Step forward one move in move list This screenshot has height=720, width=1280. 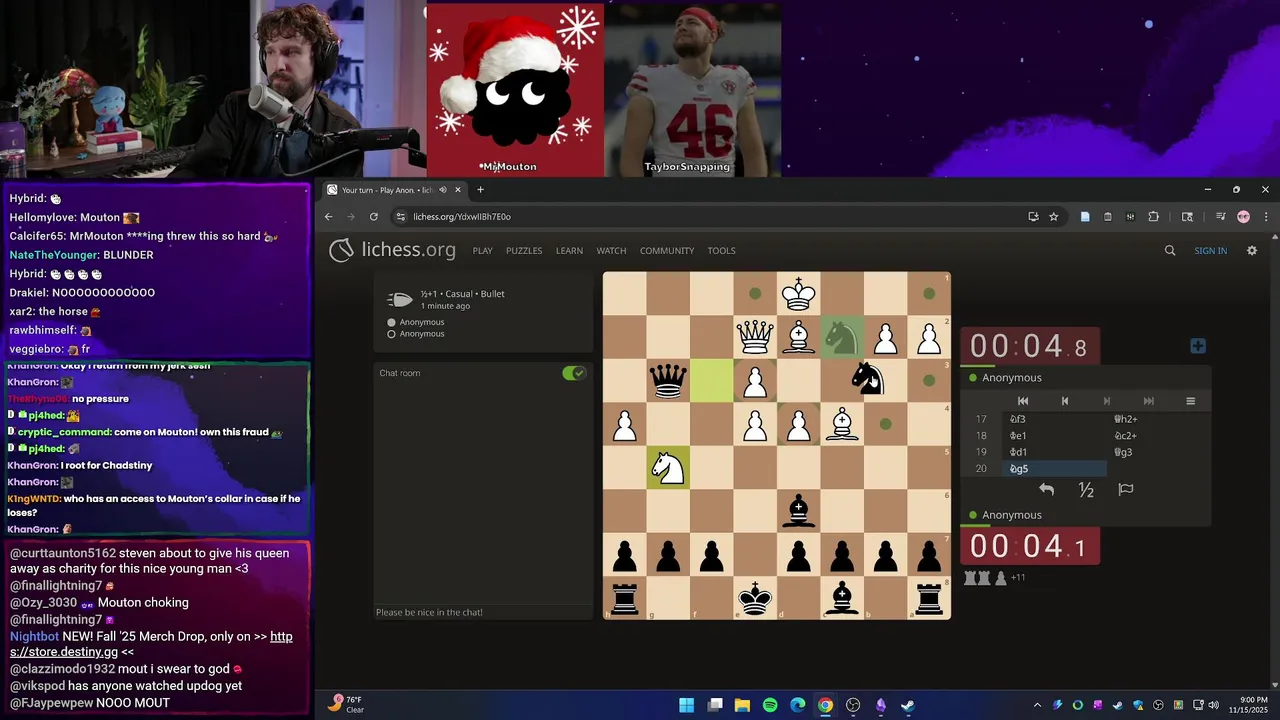[x=1106, y=401]
